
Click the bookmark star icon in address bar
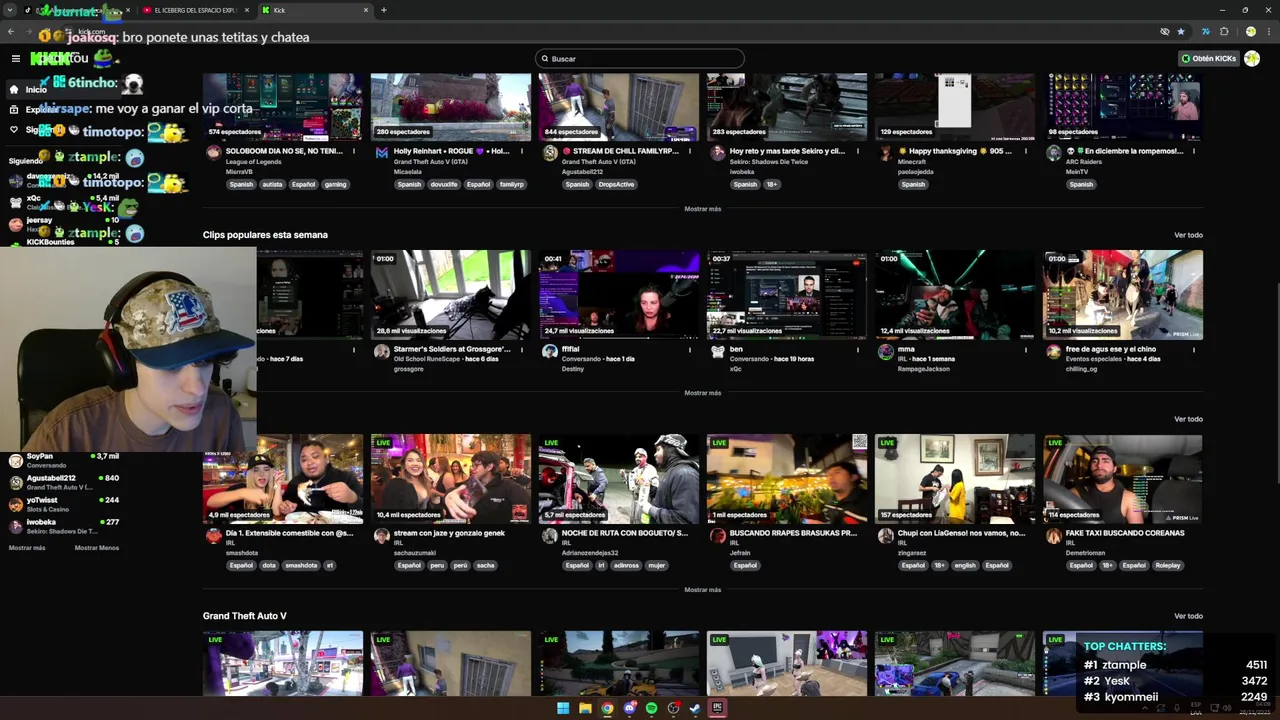pos(1181,31)
